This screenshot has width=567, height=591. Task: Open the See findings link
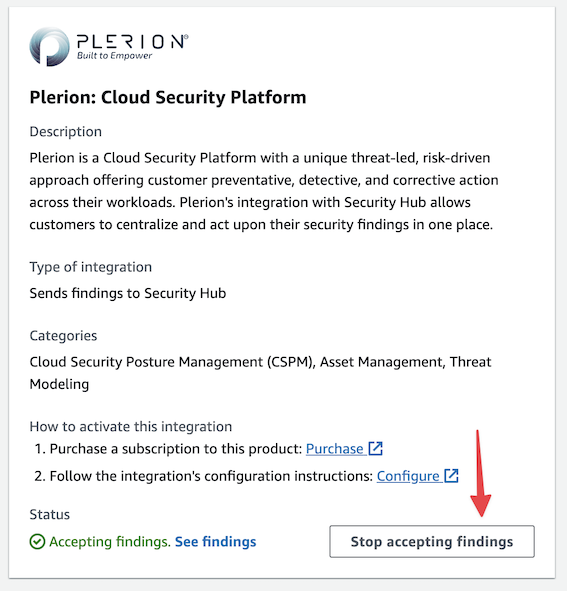(x=216, y=542)
